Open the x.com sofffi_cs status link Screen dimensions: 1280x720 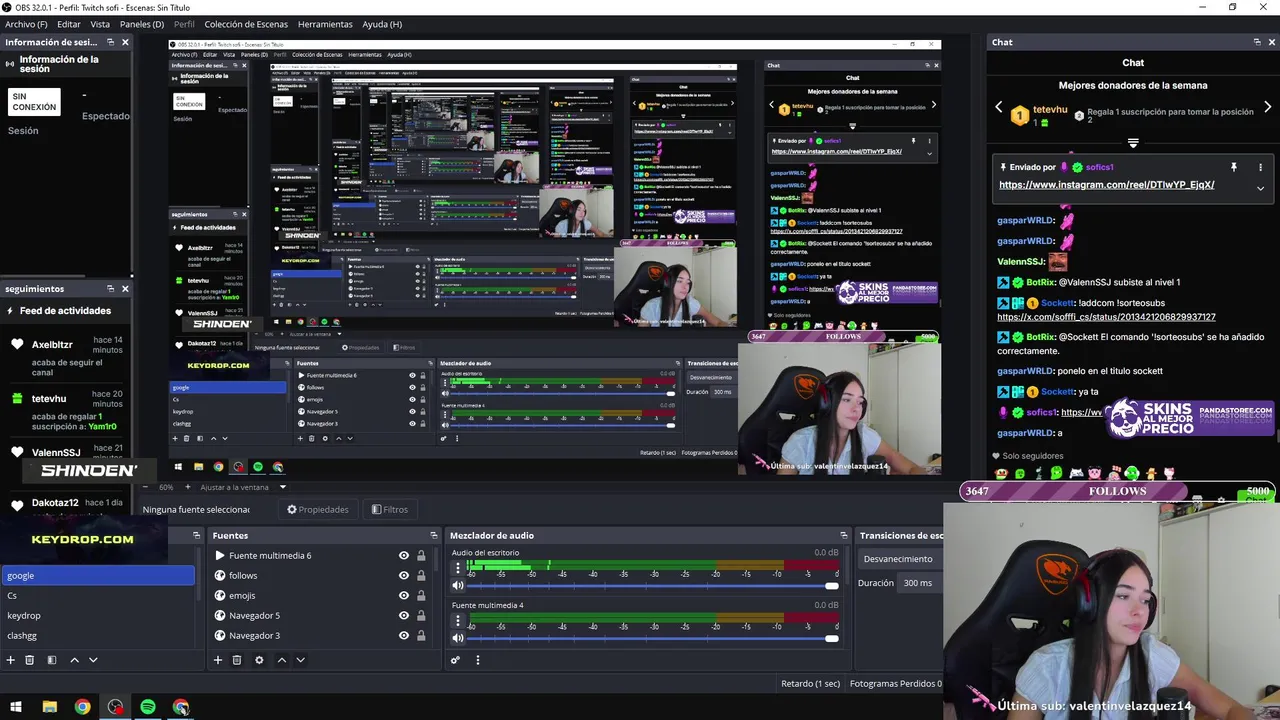point(1106,317)
